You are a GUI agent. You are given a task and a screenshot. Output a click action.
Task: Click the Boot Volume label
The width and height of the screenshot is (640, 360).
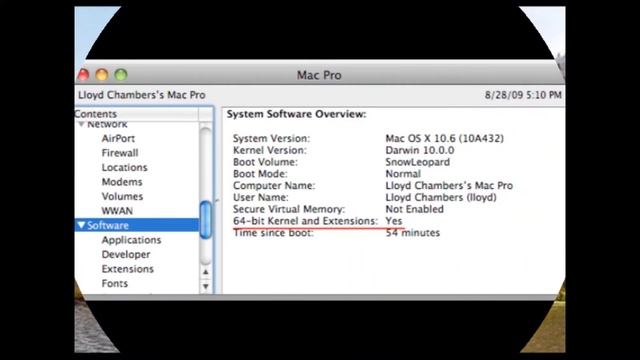(x=265, y=162)
